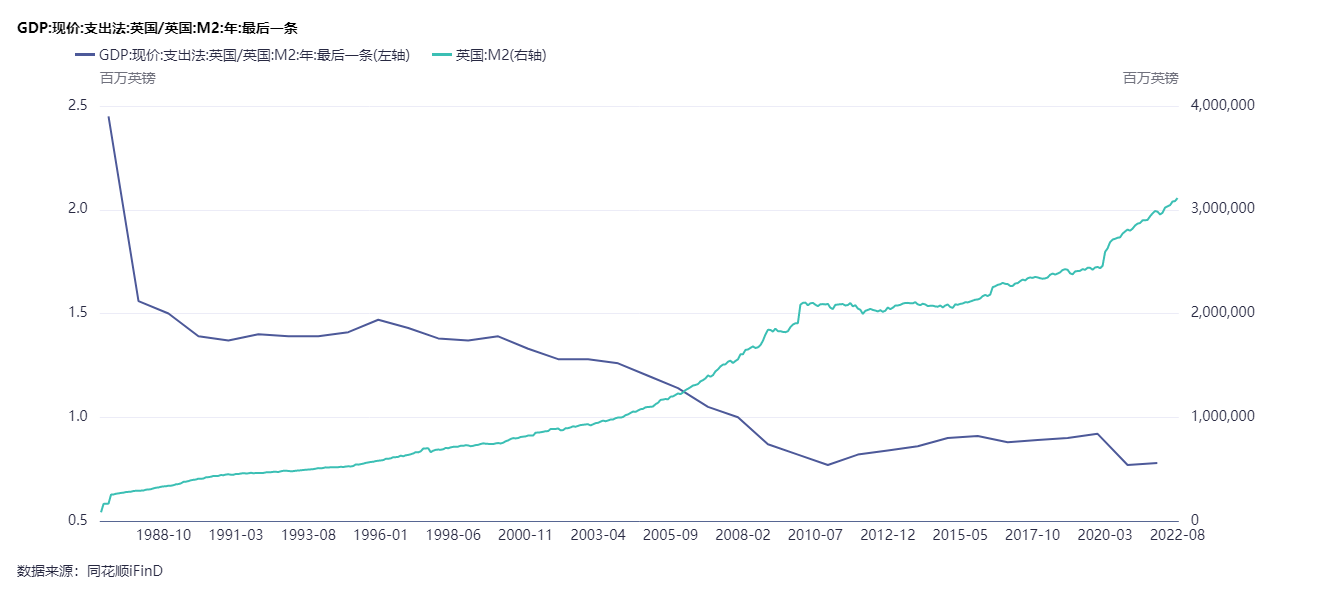Image resolution: width=1323 pixels, height=598 pixels.
Task: Click the 2000-11 x-axis label
Action: click(526, 535)
